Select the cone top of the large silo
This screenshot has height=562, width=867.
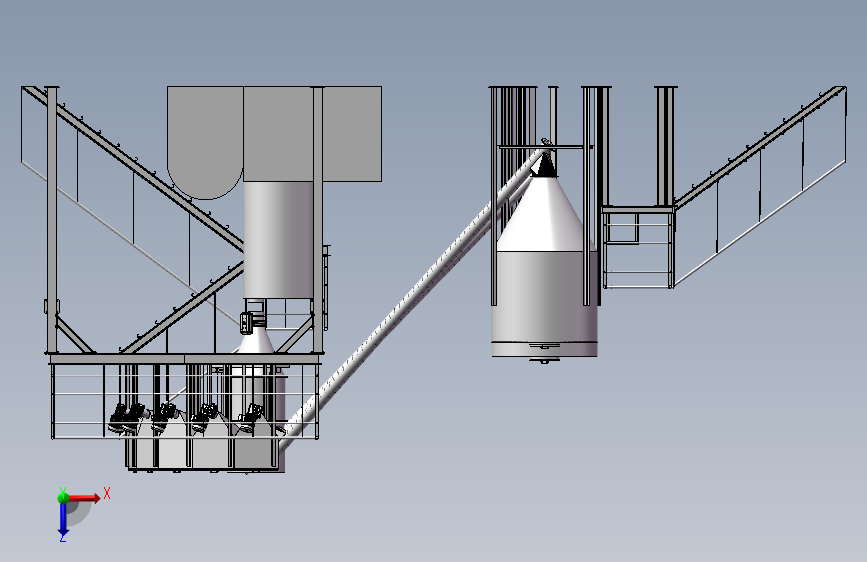pos(546,214)
